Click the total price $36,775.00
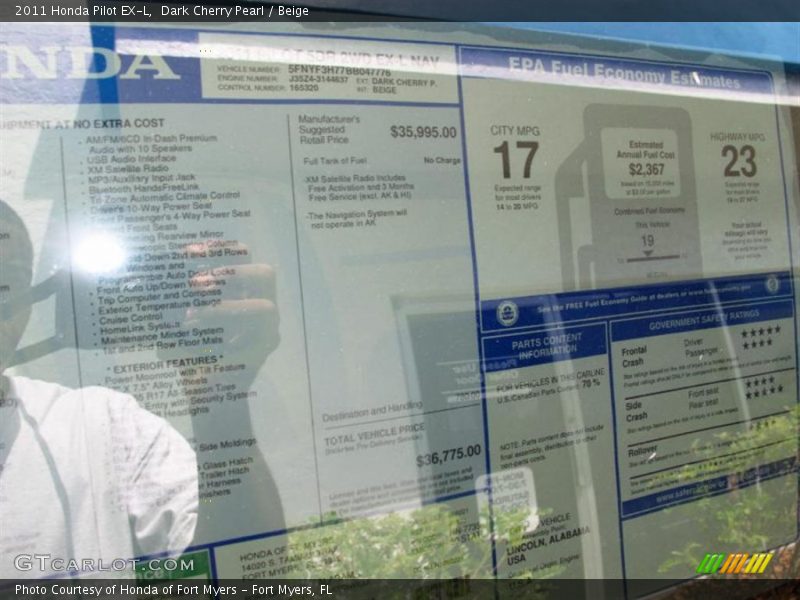 point(448,455)
